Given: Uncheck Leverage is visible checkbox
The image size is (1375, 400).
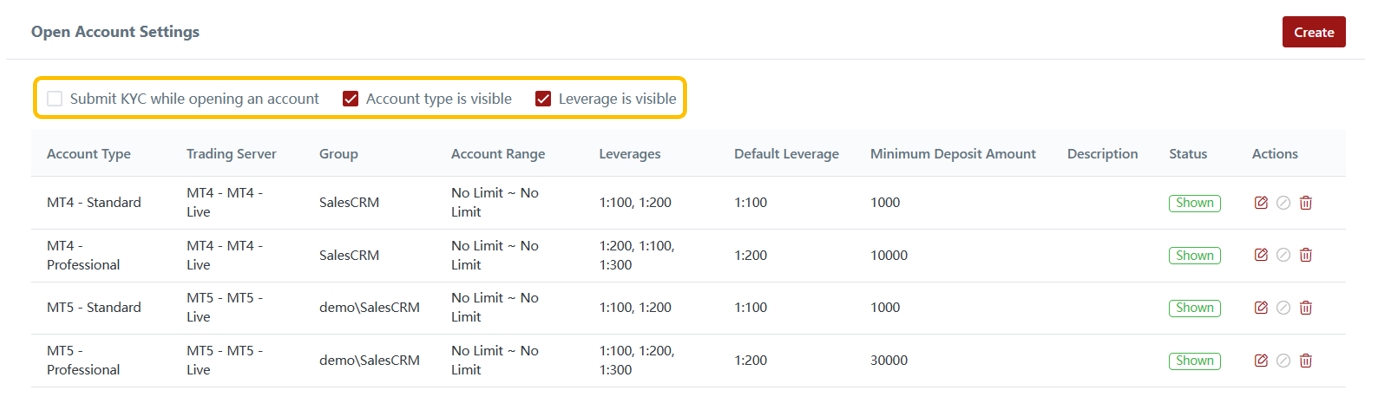Looking at the screenshot, I should coord(544,99).
